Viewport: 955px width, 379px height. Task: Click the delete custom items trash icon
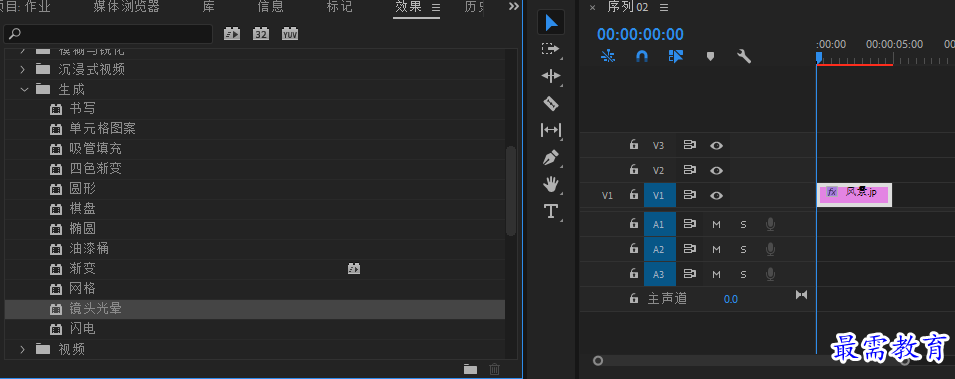pyautogui.click(x=495, y=369)
